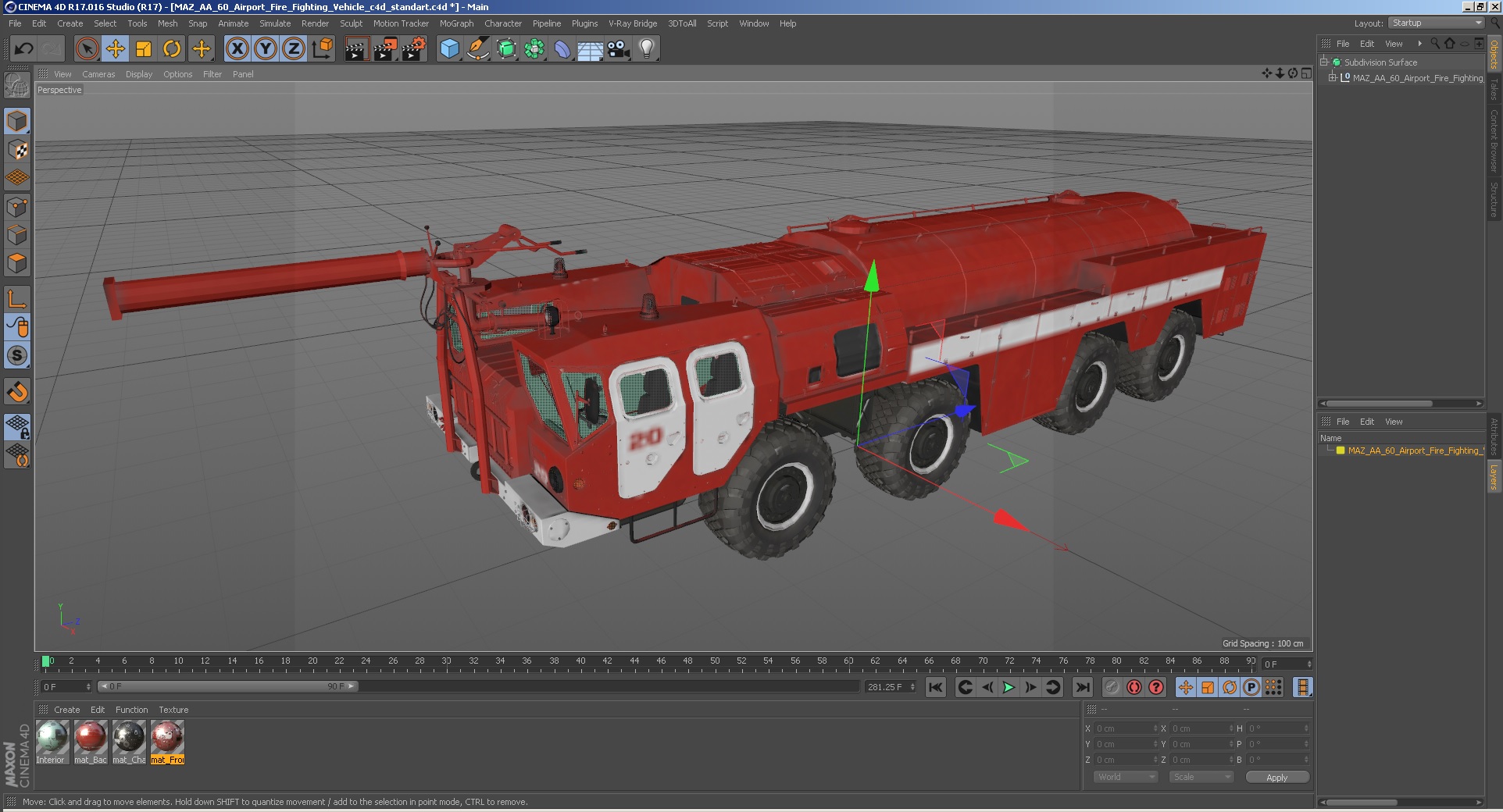Click the search icon in Object Manager
Screen dimensions: 1503x812
[x=1435, y=44]
